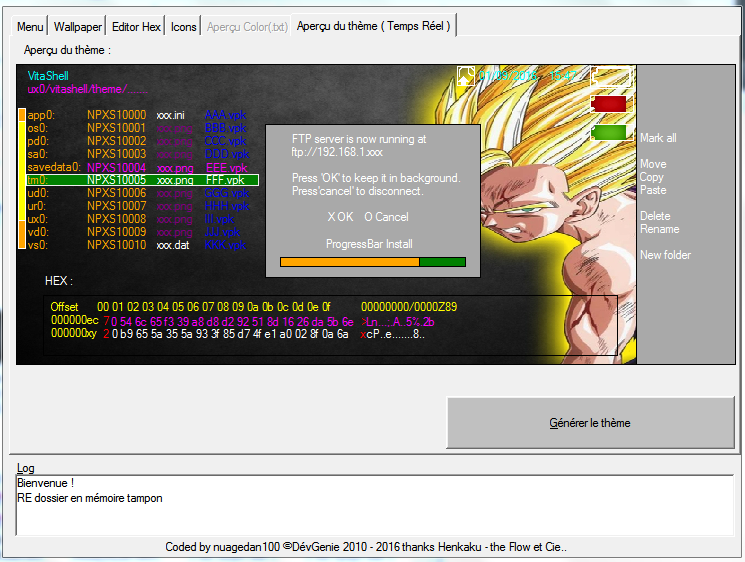The image size is (745, 562).
Task: Select the Aperçu Color(.txt) tab
Action: pyautogui.click(x=247, y=27)
